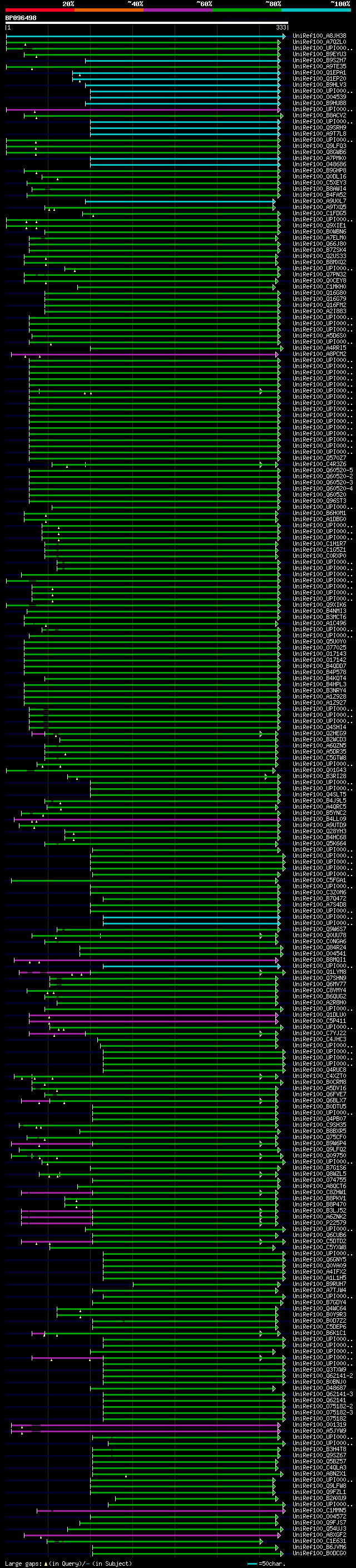The width and height of the screenshot is (356, 1568).
Task: Open UniRef100_B4LL09 entry
Action: [x=319, y=819]
